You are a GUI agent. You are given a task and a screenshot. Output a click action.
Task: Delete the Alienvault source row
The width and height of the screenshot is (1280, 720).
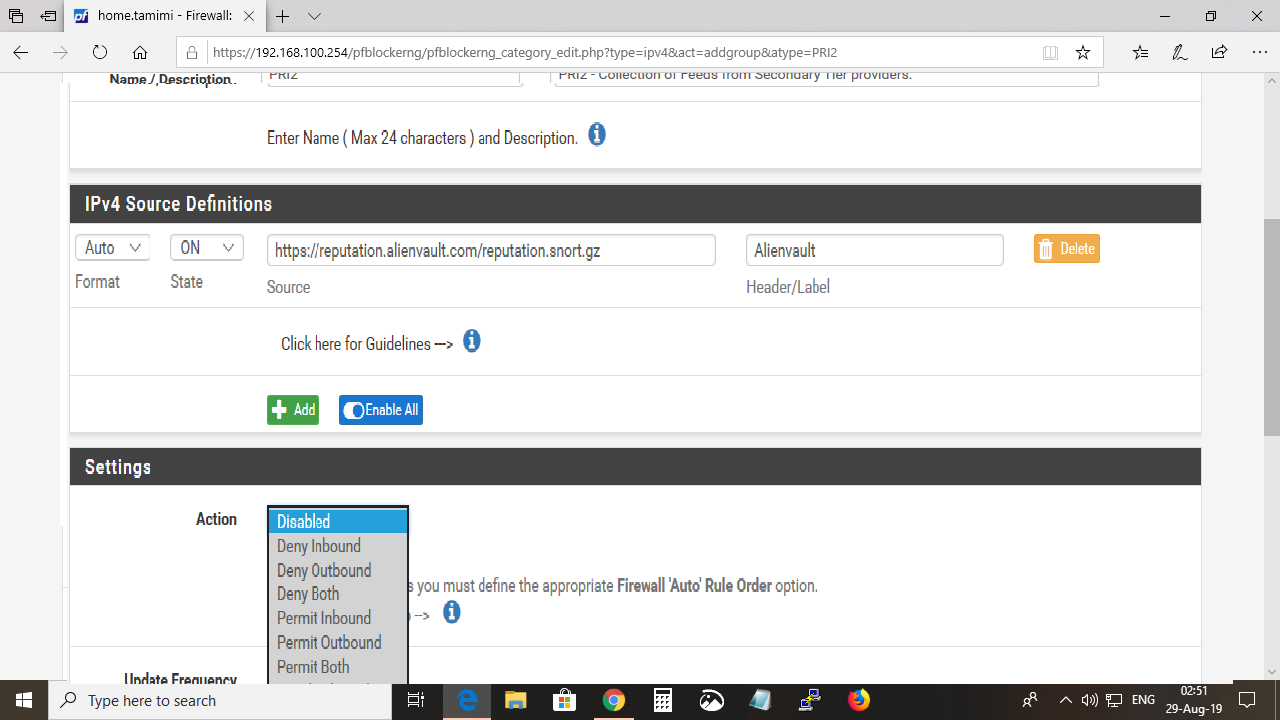coord(1067,249)
